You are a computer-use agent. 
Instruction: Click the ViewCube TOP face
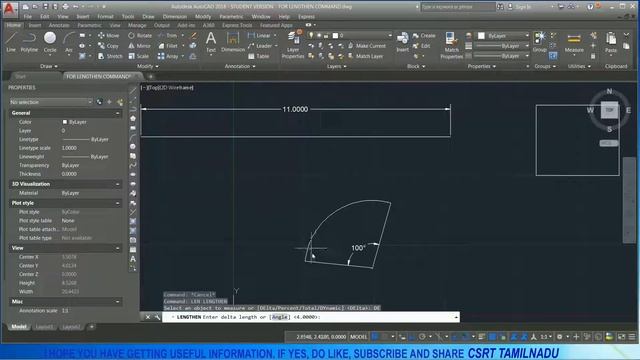pyautogui.click(x=609, y=110)
